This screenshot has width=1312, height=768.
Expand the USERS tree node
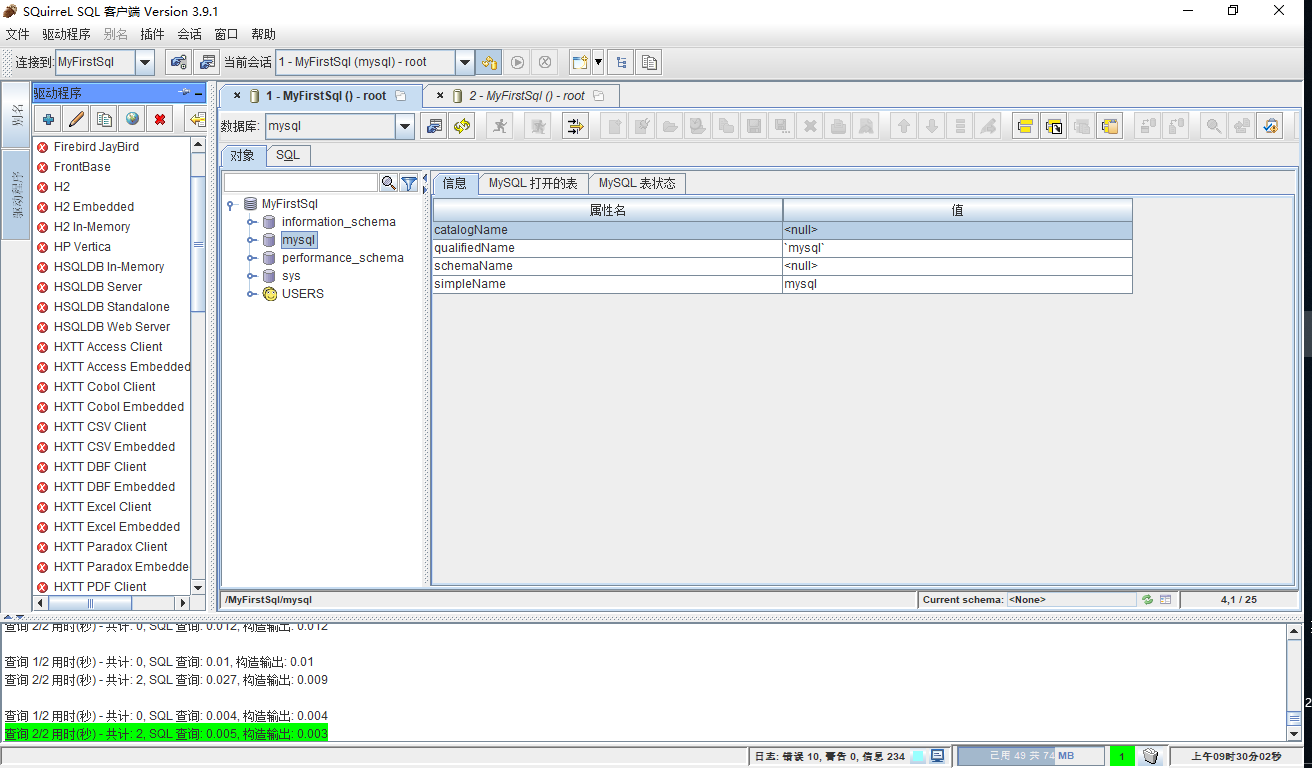tap(252, 294)
